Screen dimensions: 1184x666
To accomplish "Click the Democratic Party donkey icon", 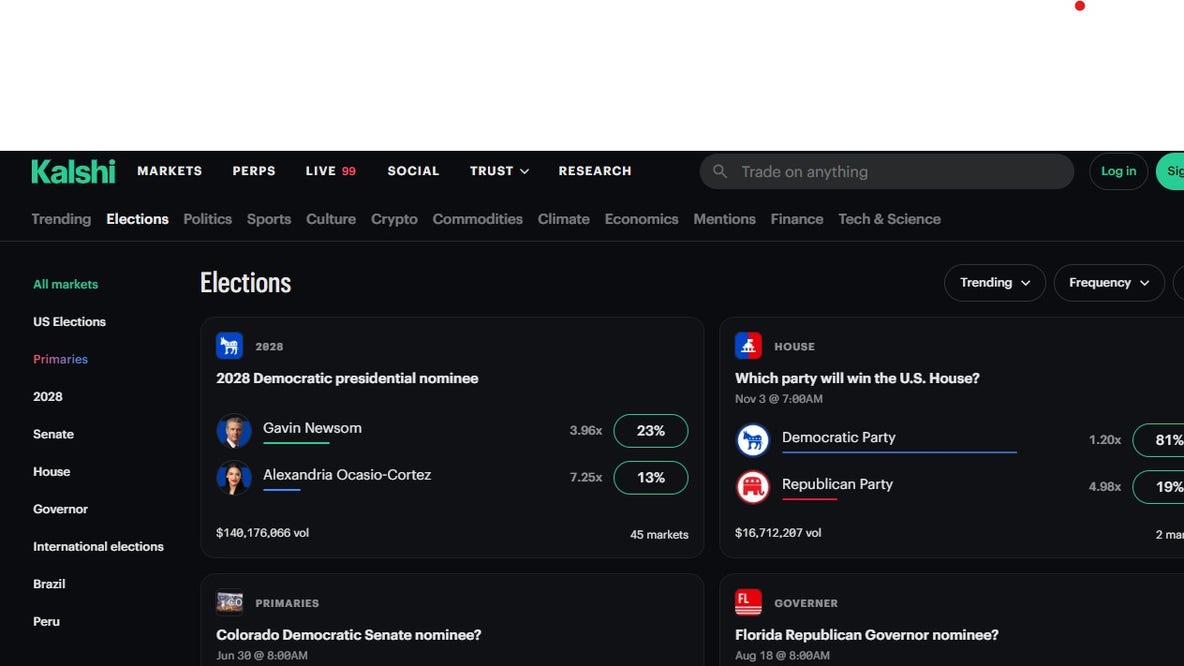I will point(753,440).
